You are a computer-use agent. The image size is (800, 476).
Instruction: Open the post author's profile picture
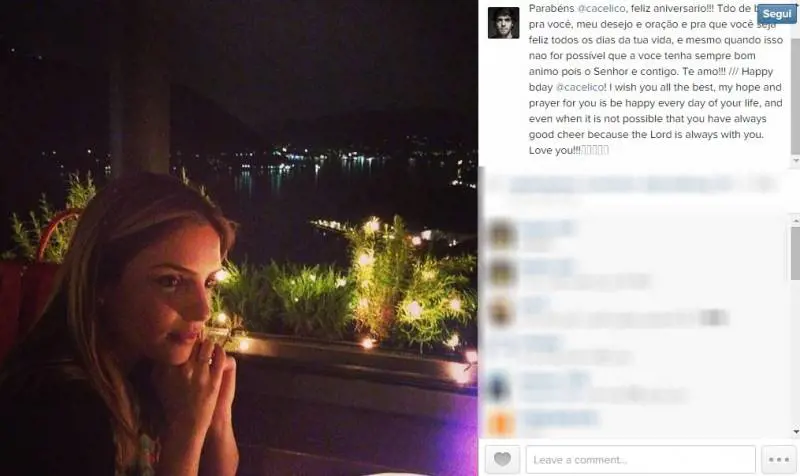pyautogui.click(x=504, y=22)
